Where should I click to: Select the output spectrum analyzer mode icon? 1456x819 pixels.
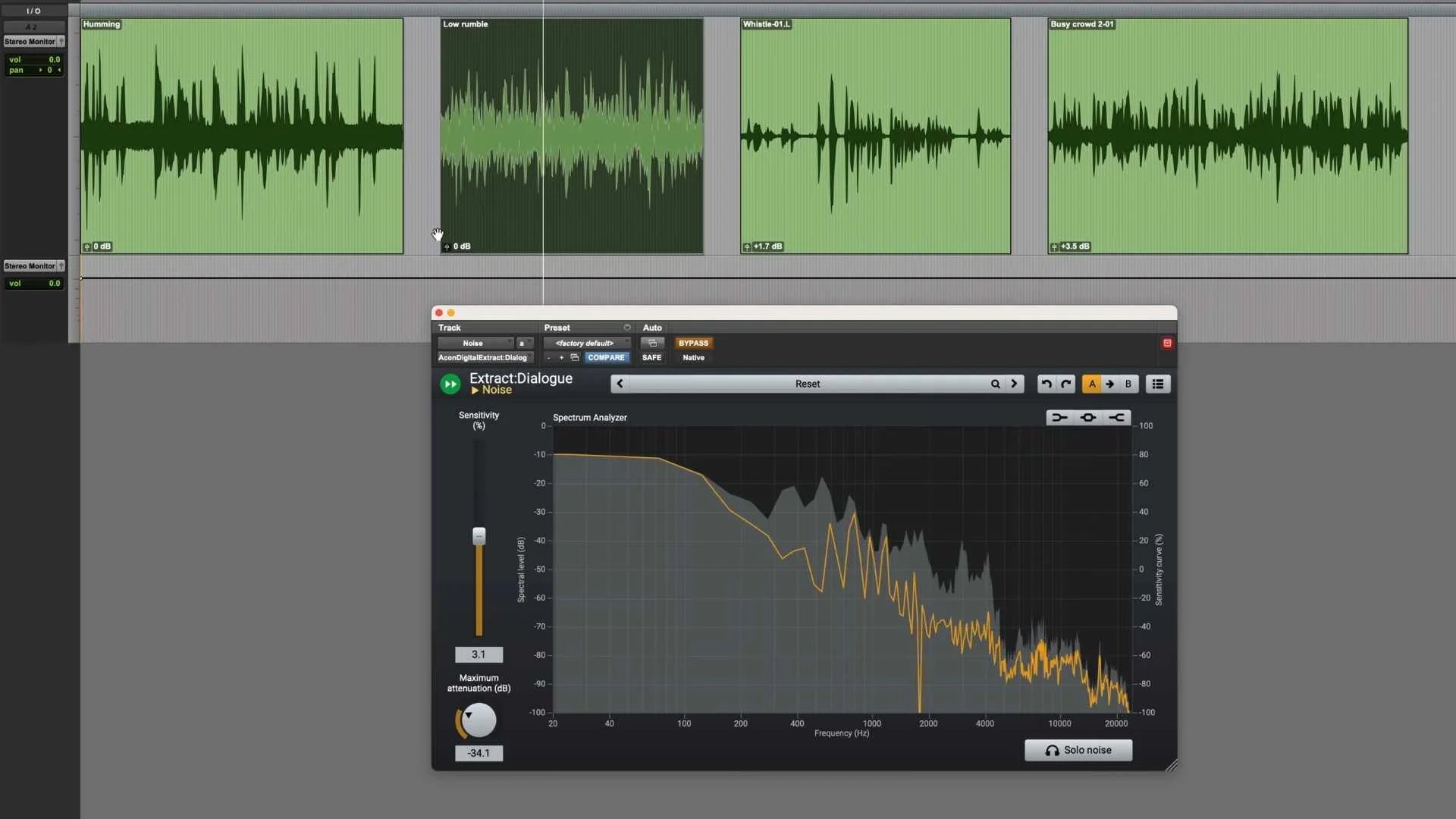(1116, 418)
